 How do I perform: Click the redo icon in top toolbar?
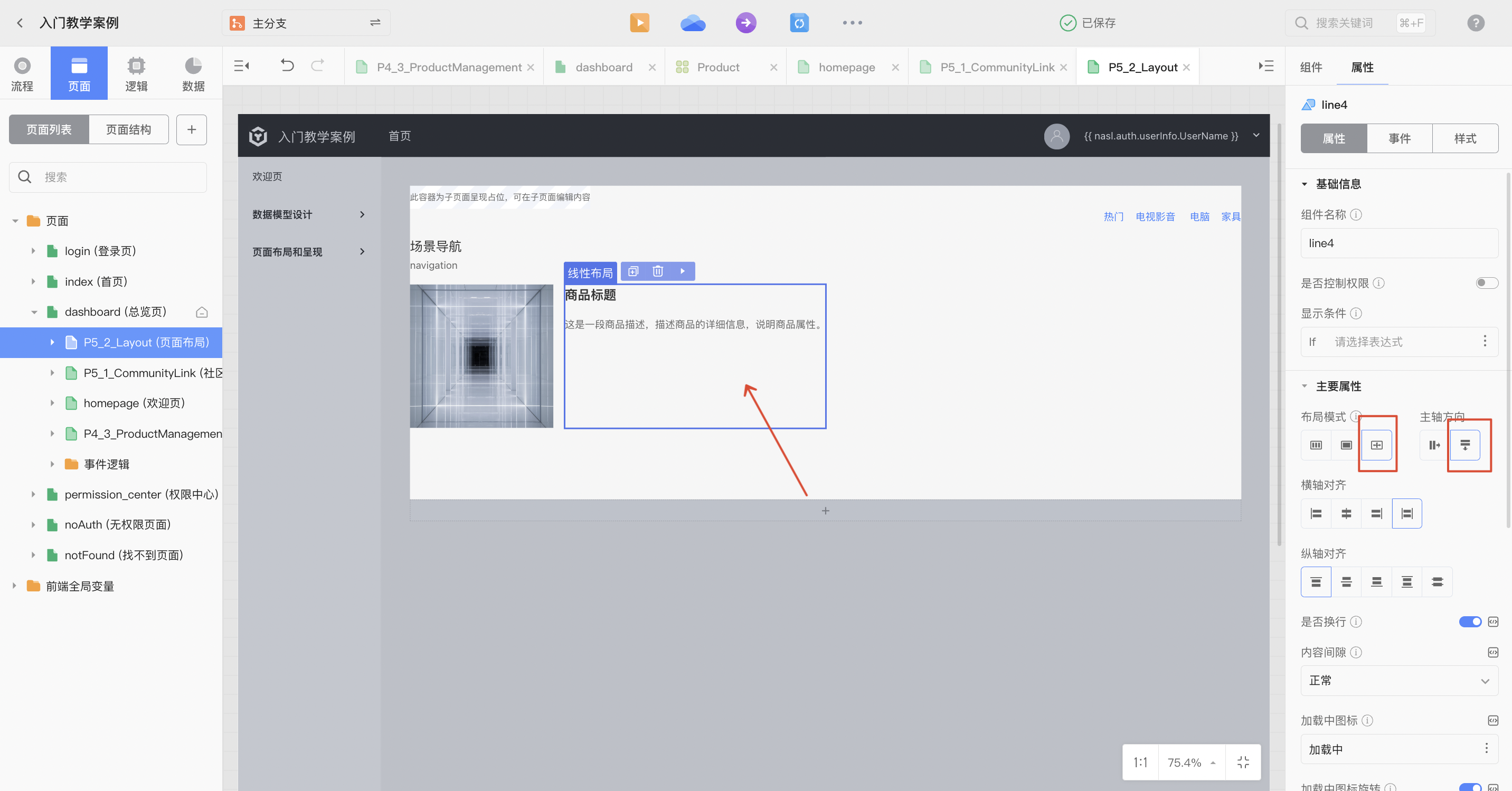tap(317, 67)
